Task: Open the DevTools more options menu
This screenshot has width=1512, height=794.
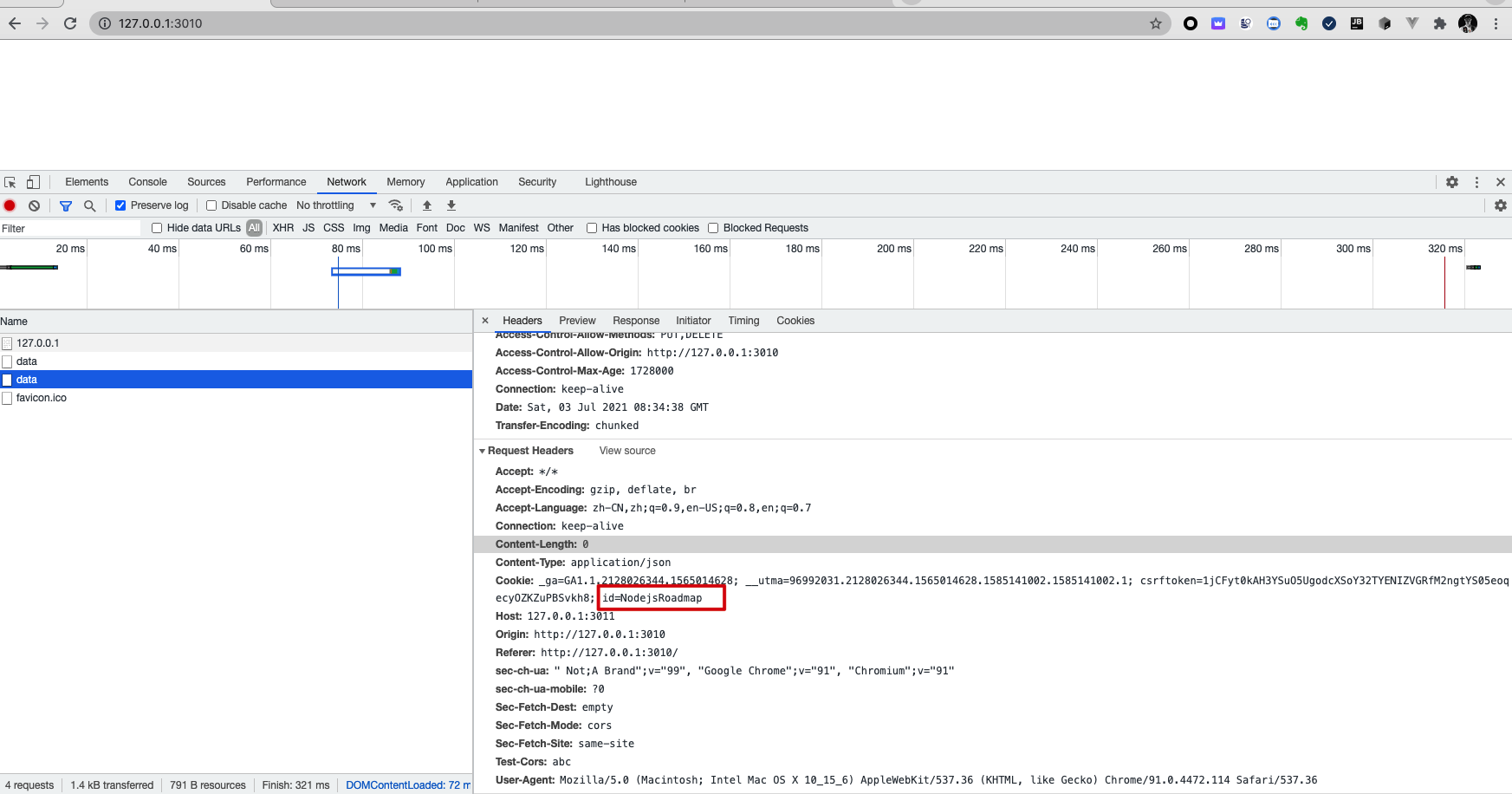Action: coord(1476,182)
